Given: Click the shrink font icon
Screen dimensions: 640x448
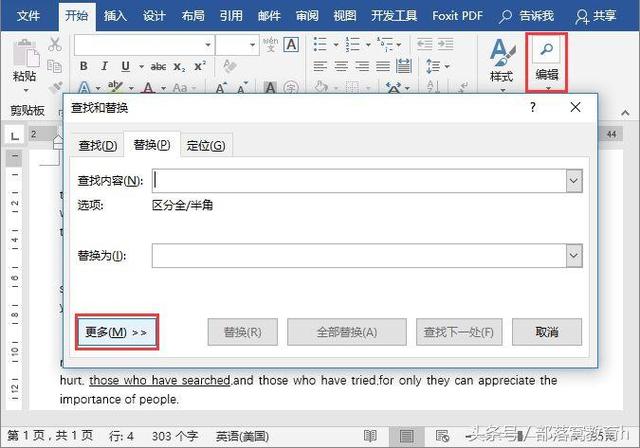Looking at the screenshot, I should coord(242,88).
